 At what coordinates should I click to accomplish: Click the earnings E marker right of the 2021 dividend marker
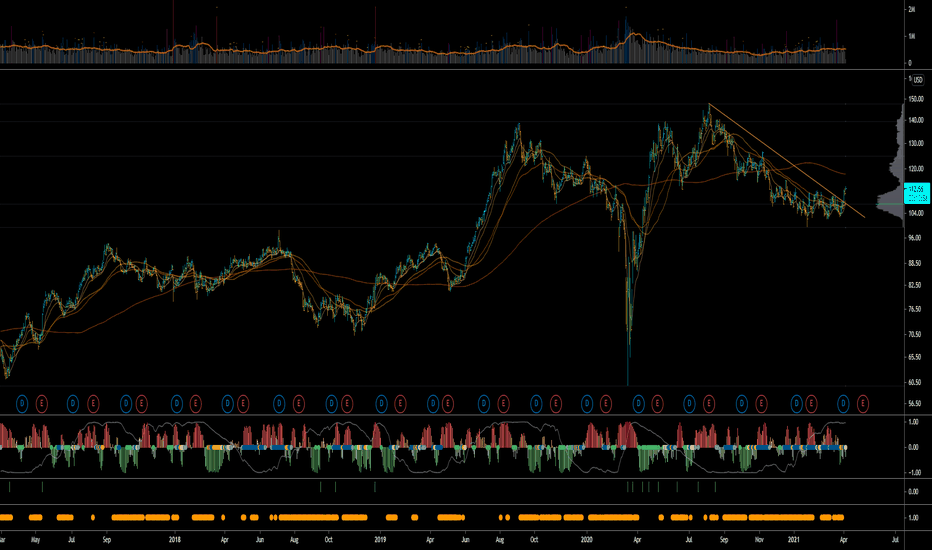pyautogui.click(x=811, y=404)
